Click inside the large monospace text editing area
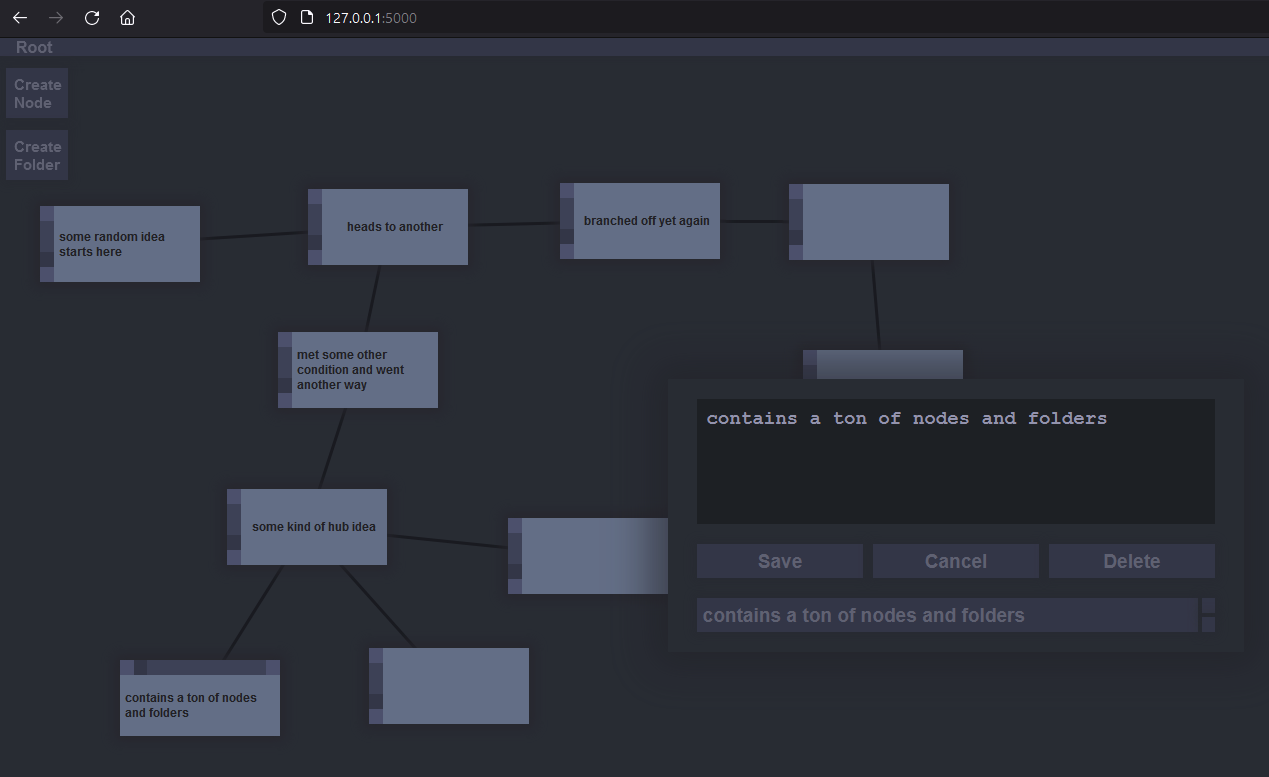Viewport: 1269px width, 777px height. tap(956, 461)
